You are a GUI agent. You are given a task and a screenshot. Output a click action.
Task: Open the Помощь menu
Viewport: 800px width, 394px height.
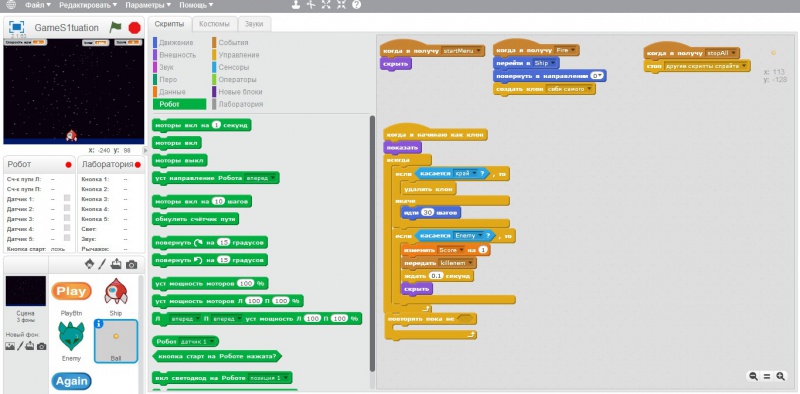tap(196, 5)
